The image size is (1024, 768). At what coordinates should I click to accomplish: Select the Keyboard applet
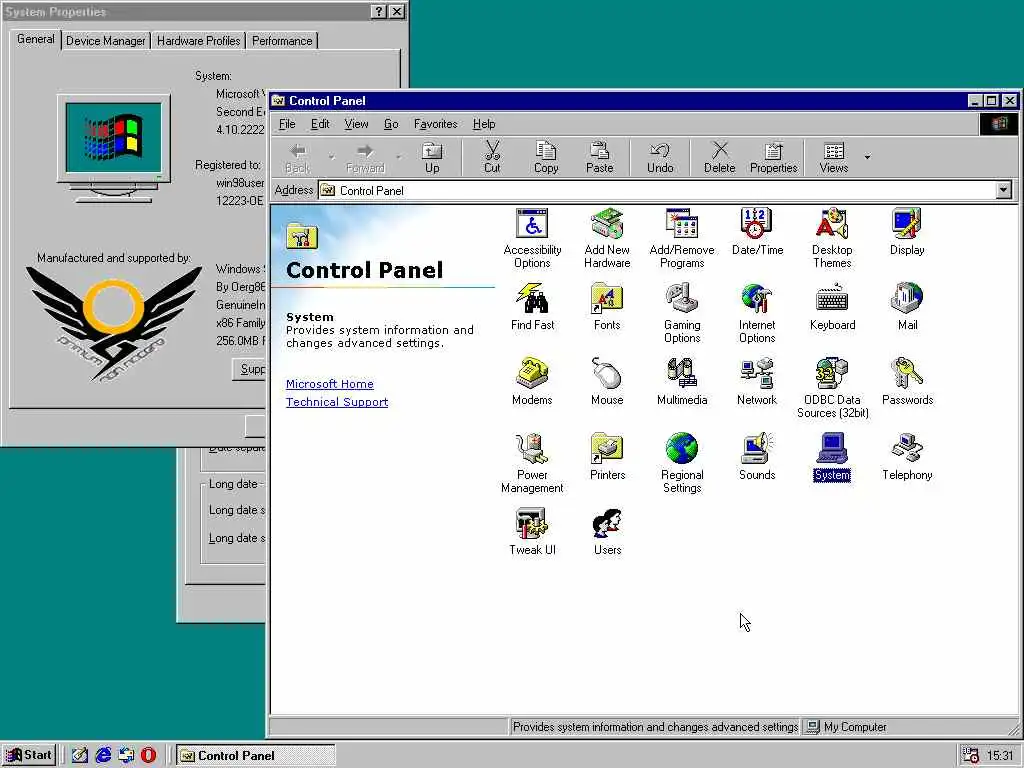click(x=832, y=307)
